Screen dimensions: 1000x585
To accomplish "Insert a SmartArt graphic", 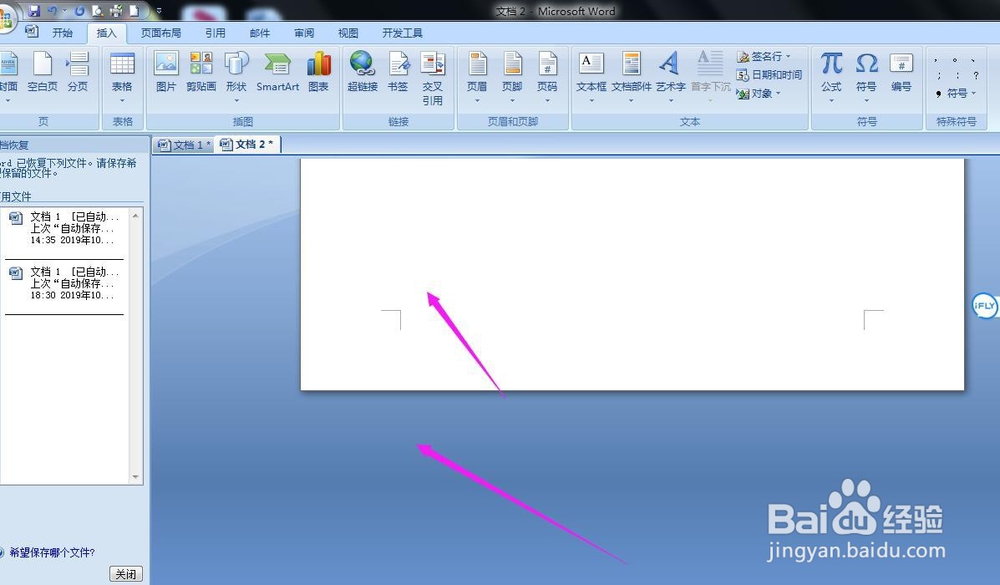I will click(277, 72).
